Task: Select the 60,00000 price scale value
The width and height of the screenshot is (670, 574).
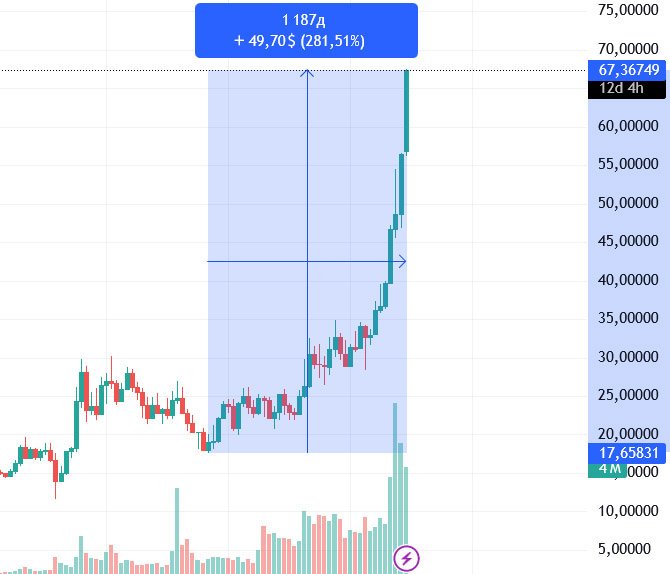Action: click(626, 126)
